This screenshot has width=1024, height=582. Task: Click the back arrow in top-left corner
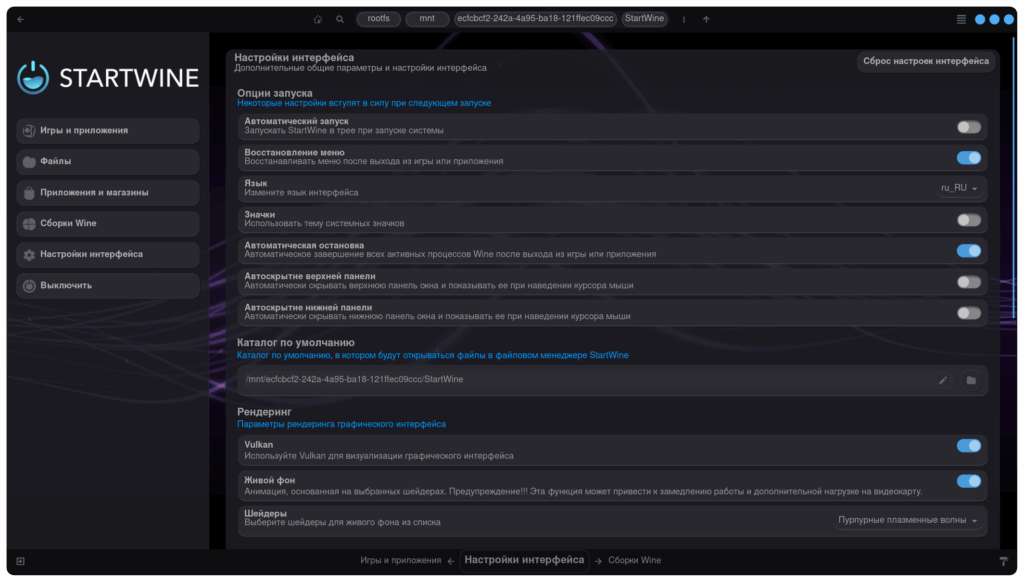coord(21,20)
